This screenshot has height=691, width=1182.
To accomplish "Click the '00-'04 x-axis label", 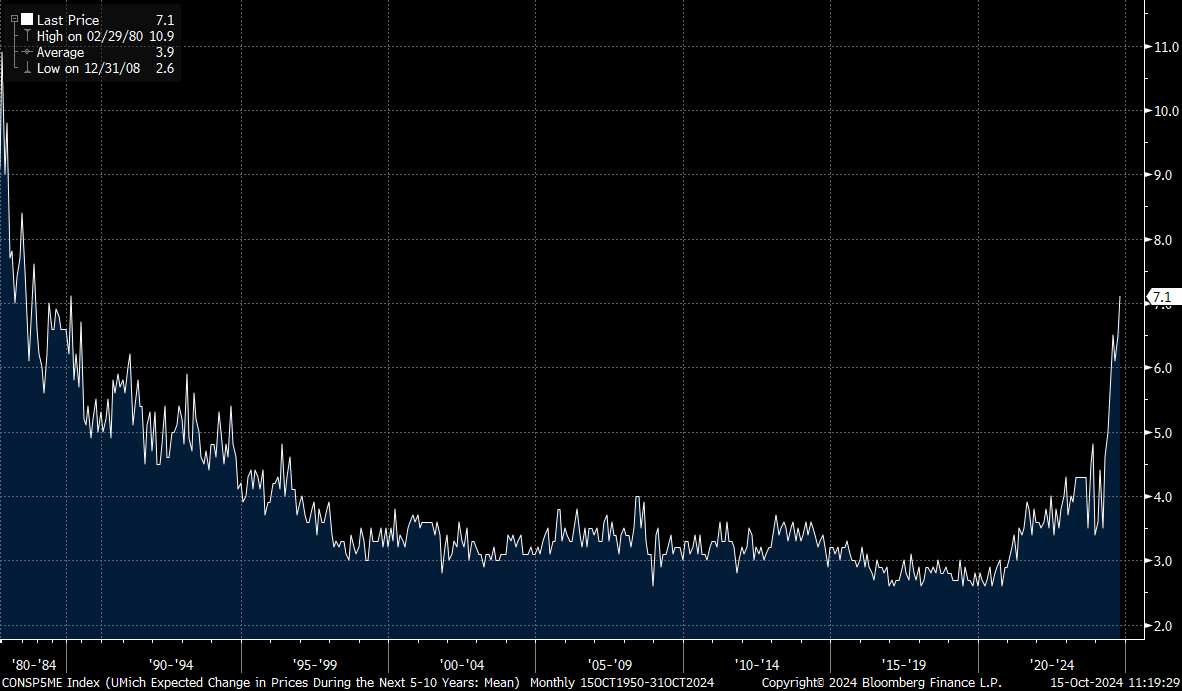I will point(462,665).
